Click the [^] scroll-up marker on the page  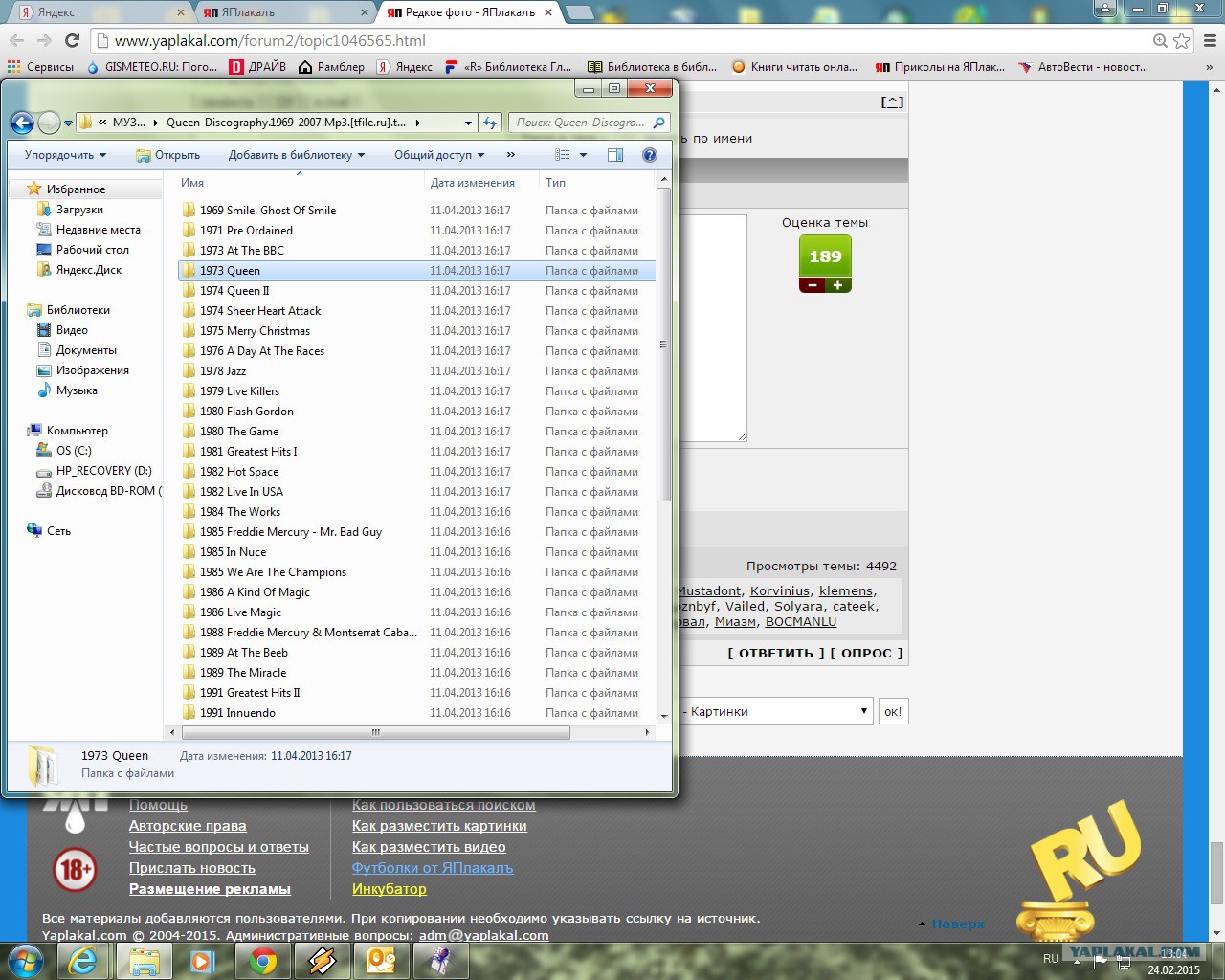pos(892,101)
